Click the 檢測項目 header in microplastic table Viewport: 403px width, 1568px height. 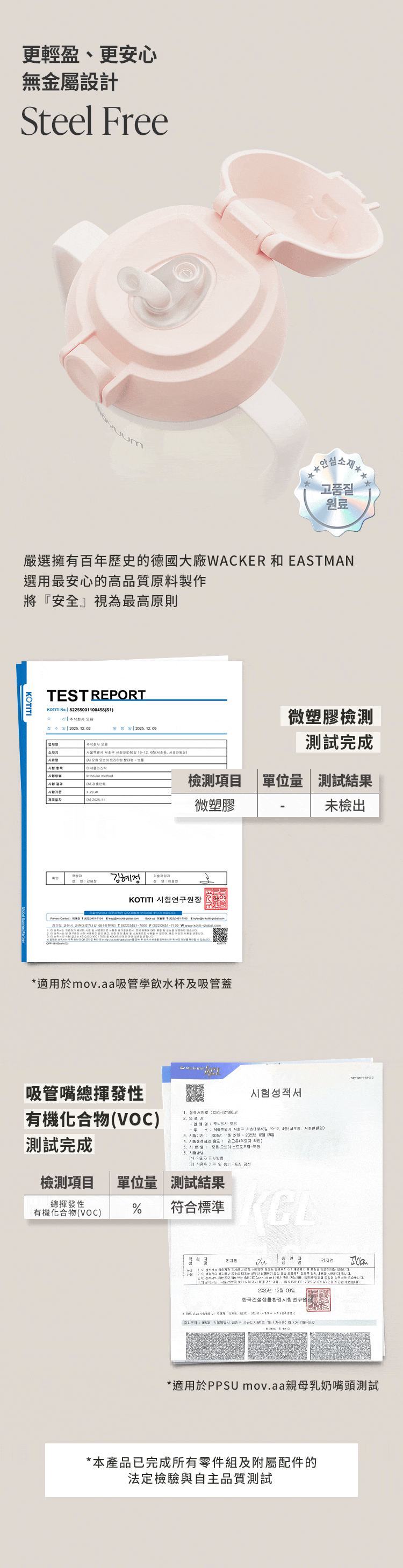[214, 781]
